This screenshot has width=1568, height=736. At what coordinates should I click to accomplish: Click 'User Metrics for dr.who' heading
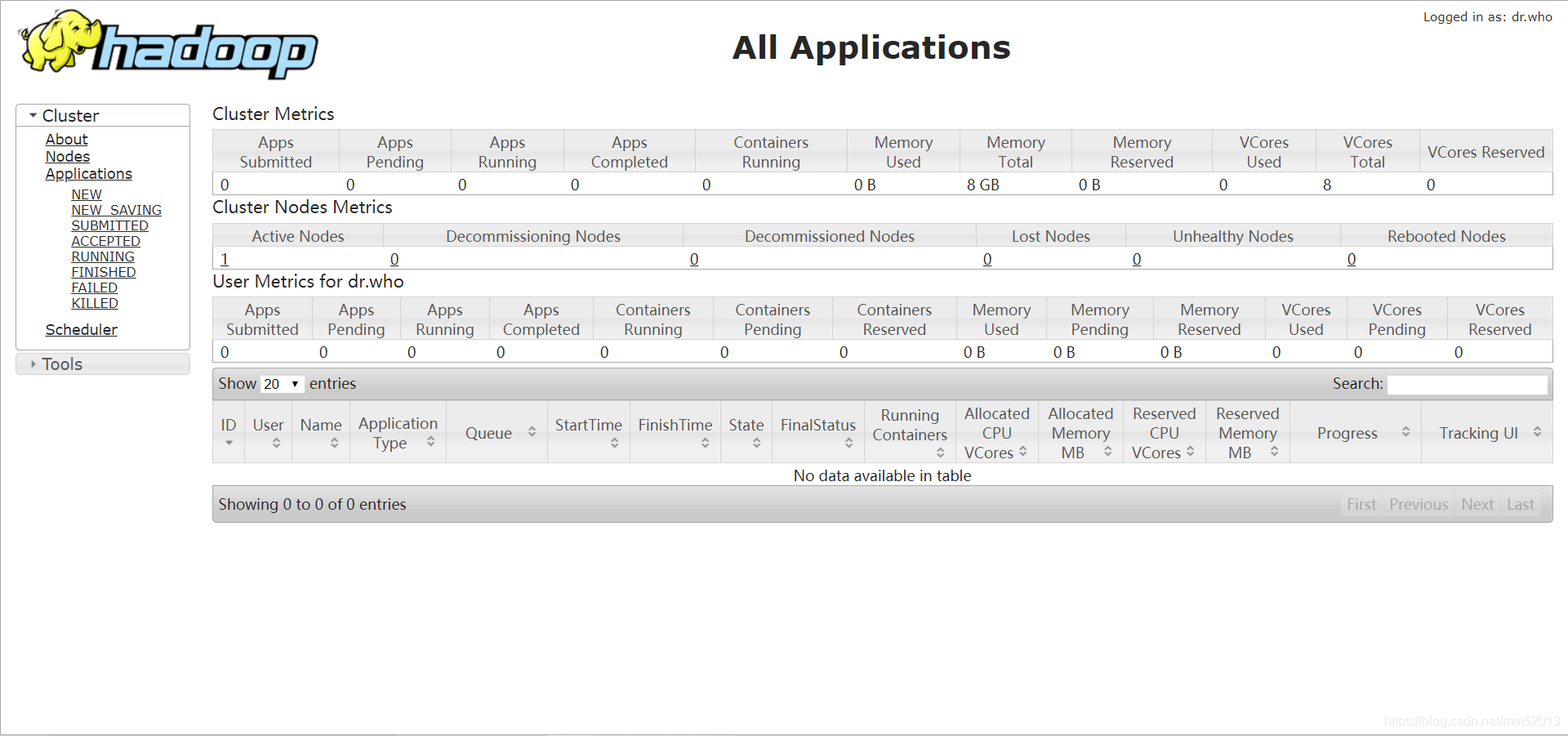(x=308, y=282)
